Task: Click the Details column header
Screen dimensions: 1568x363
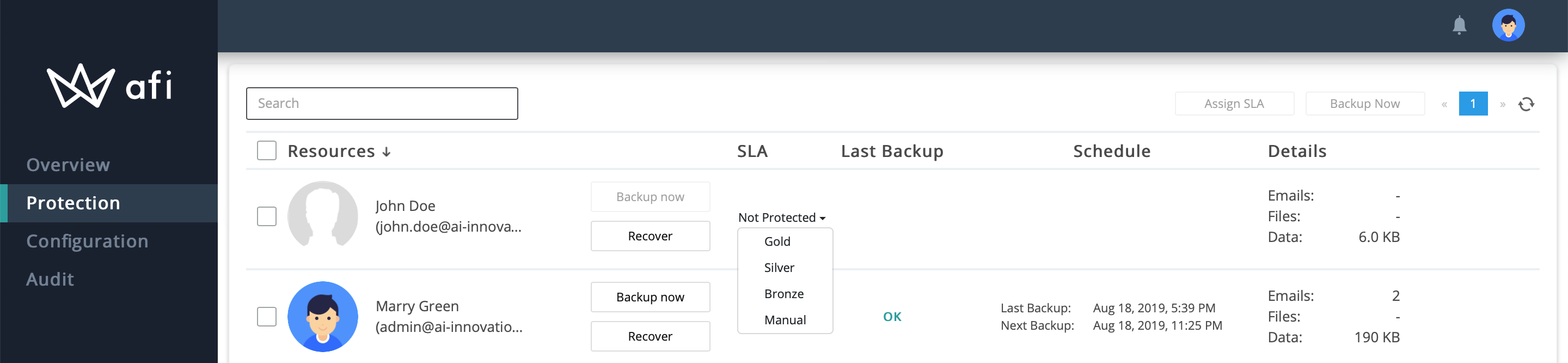Action: 1297,151
